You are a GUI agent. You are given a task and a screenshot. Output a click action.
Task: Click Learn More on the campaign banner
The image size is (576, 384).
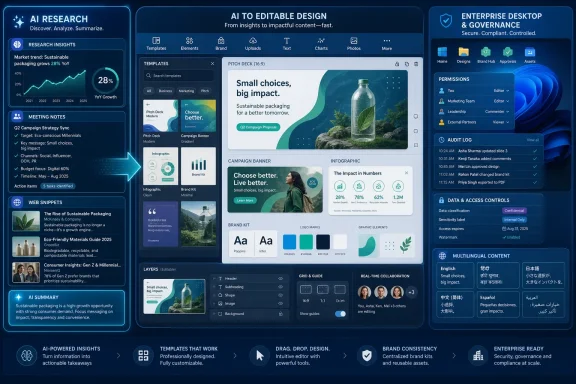245,201
